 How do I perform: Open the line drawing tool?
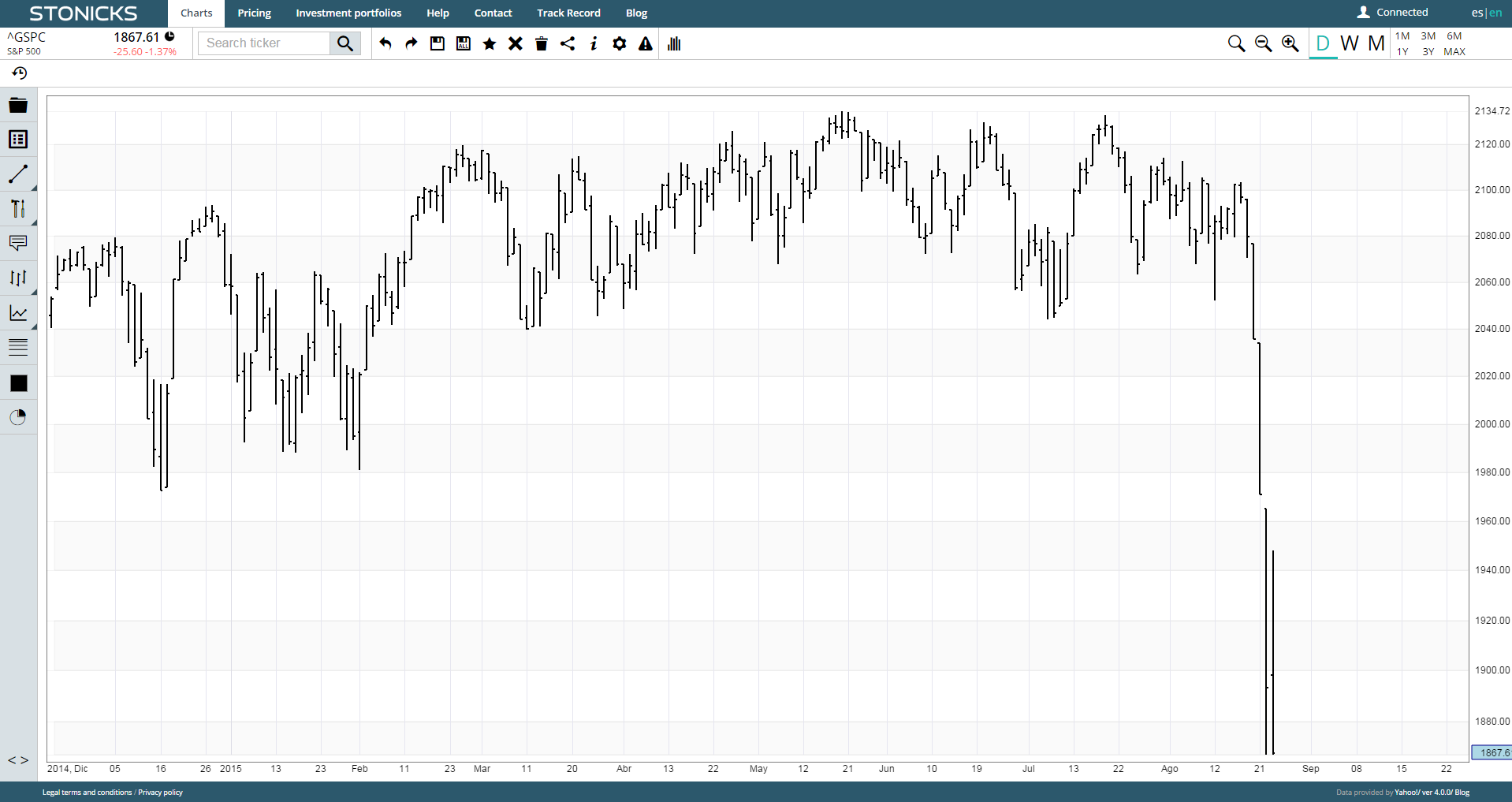pyautogui.click(x=18, y=173)
